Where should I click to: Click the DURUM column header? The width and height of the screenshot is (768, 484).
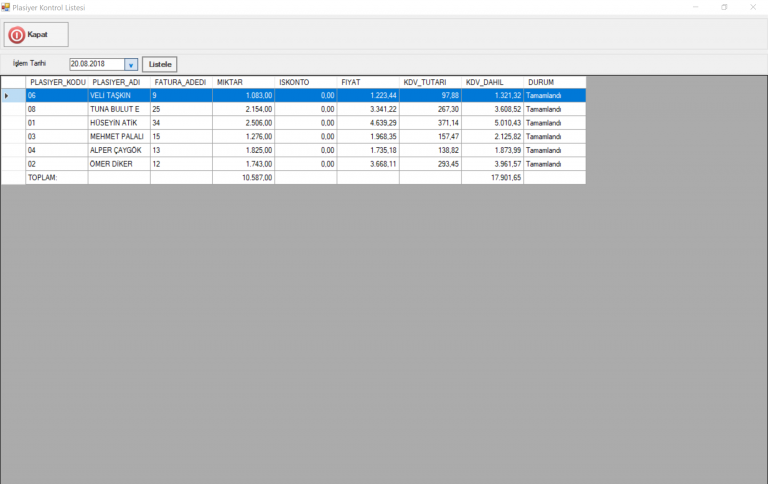pos(554,82)
